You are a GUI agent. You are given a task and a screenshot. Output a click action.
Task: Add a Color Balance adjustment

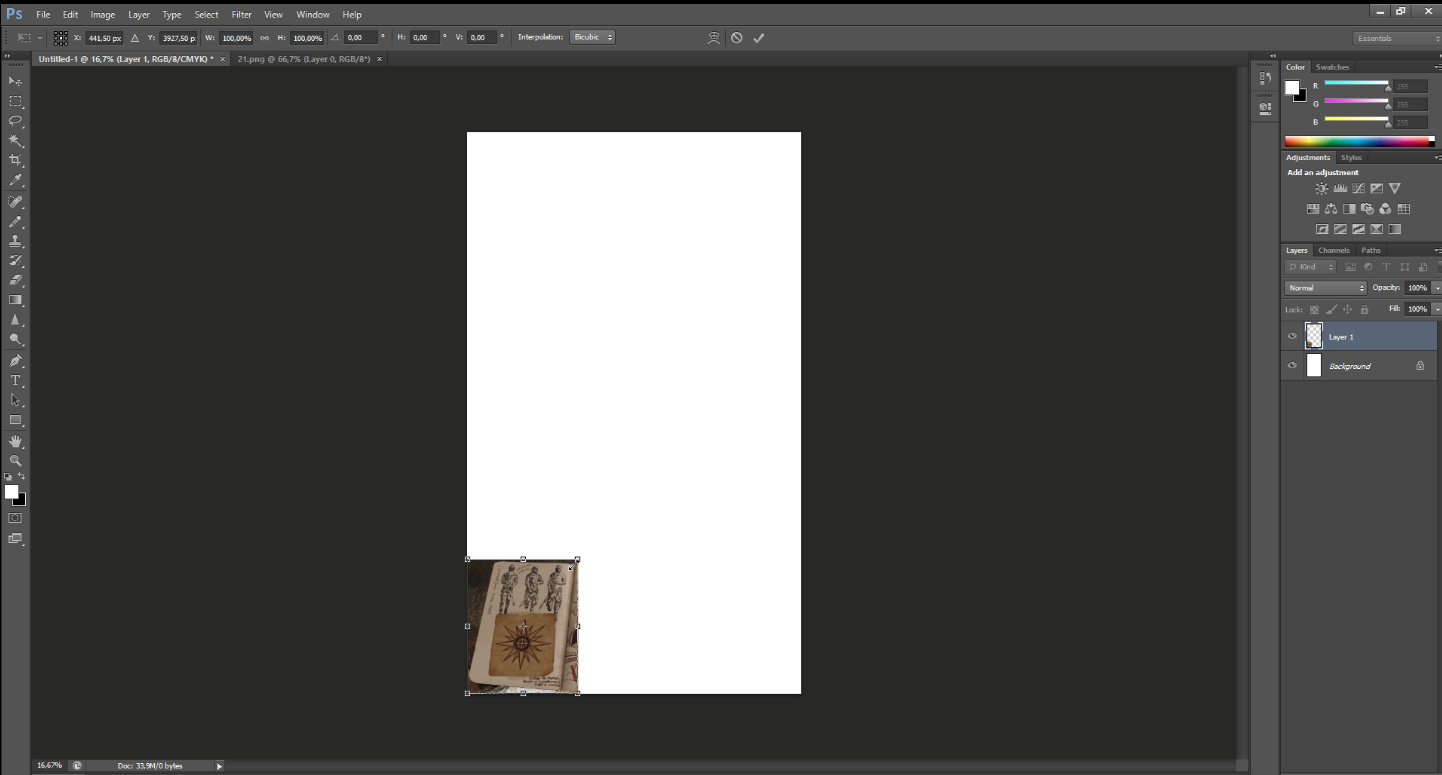[x=1331, y=209]
